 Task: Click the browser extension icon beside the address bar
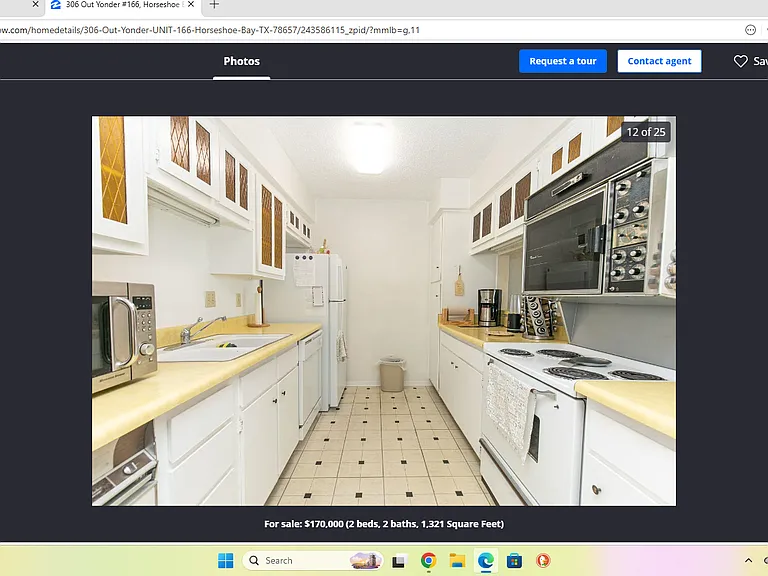click(x=750, y=30)
